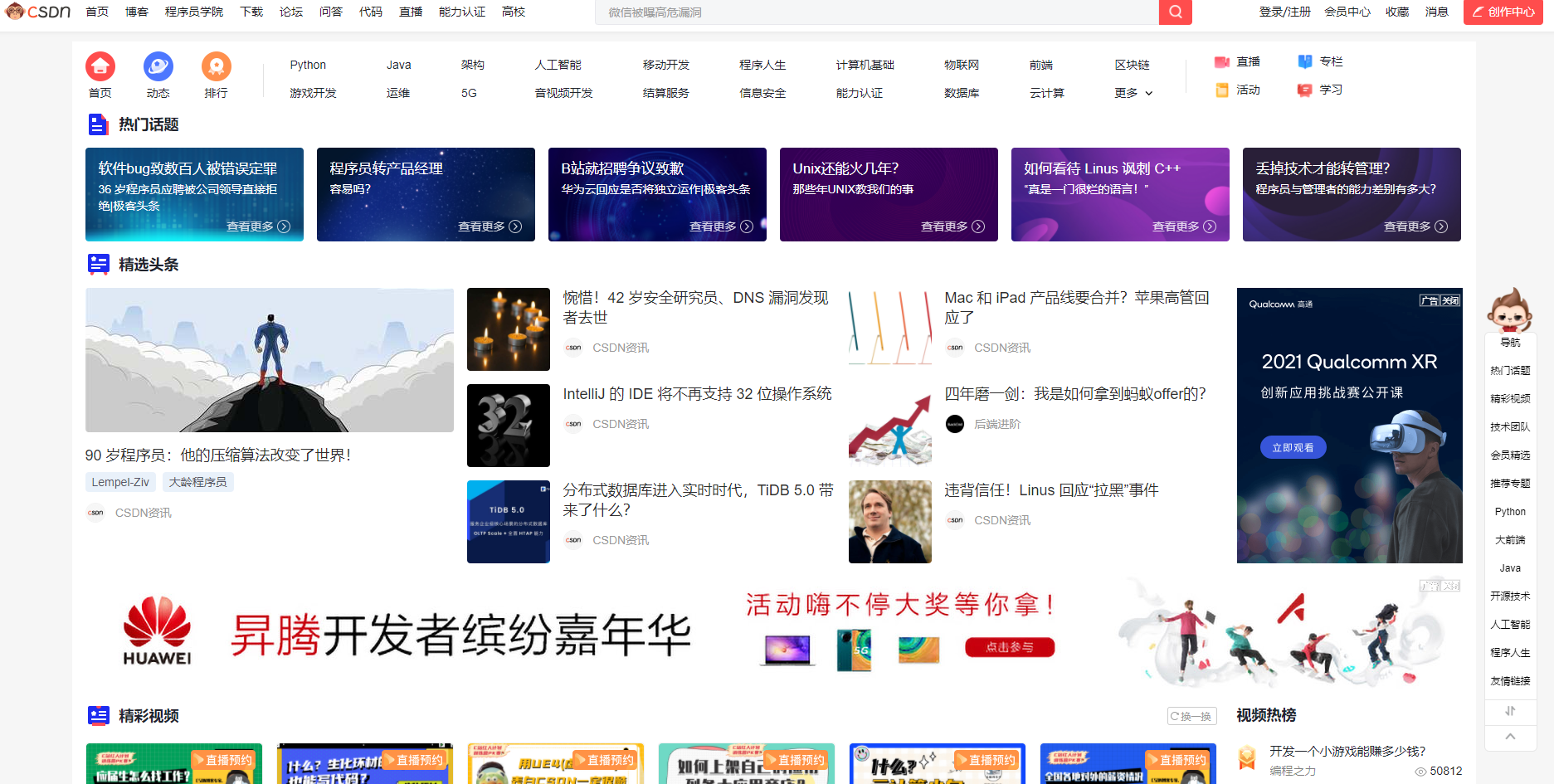Click 点击参与 button on Huawei banner

coord(1010,647)
